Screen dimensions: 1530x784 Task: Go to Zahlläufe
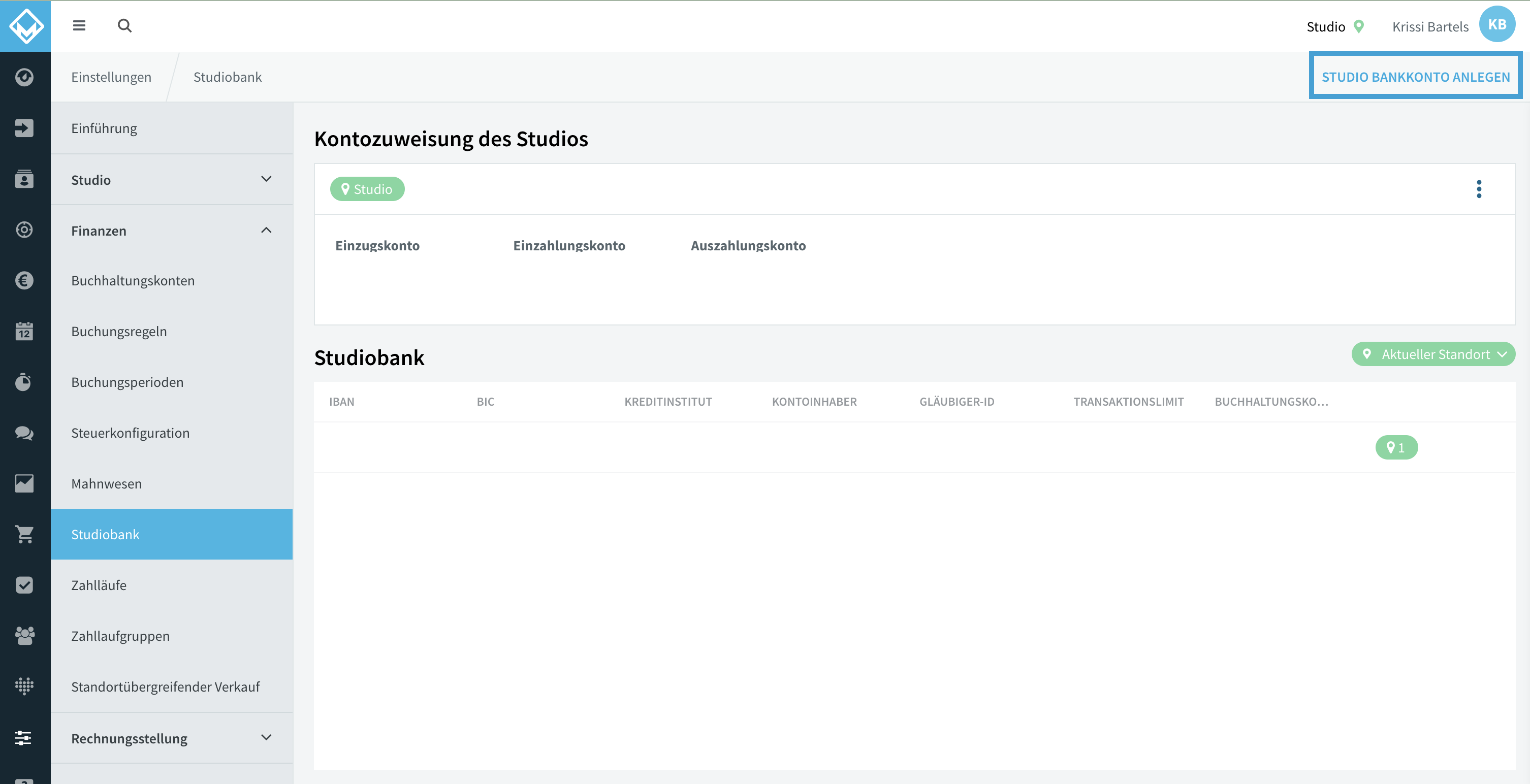point(172,585)
